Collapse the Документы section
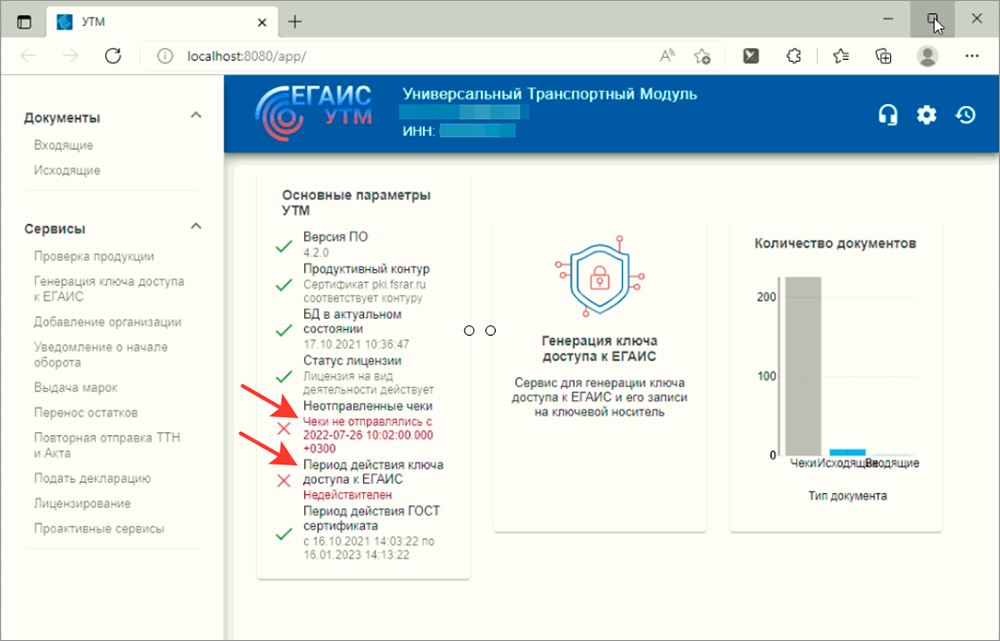1000x641 pixels. [196, 115]
